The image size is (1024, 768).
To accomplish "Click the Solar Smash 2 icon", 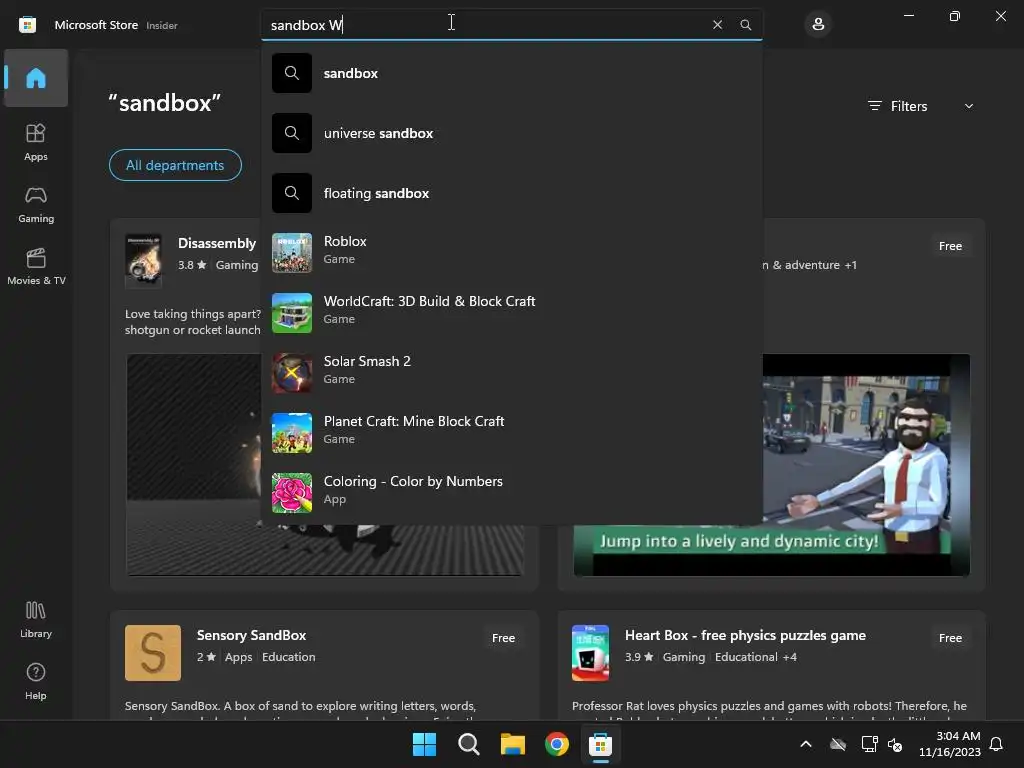I will (292, 373).
